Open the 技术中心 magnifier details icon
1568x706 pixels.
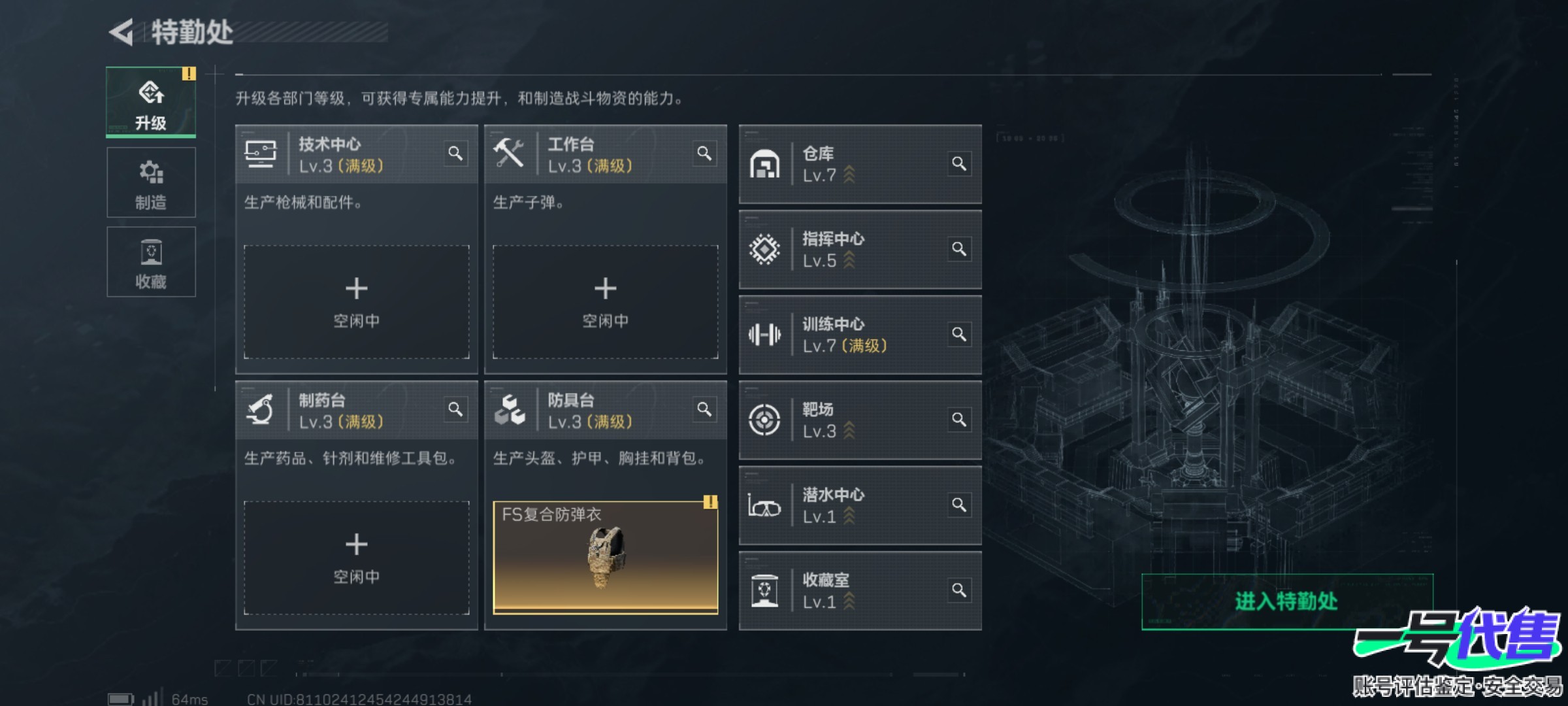pos(455,154)
